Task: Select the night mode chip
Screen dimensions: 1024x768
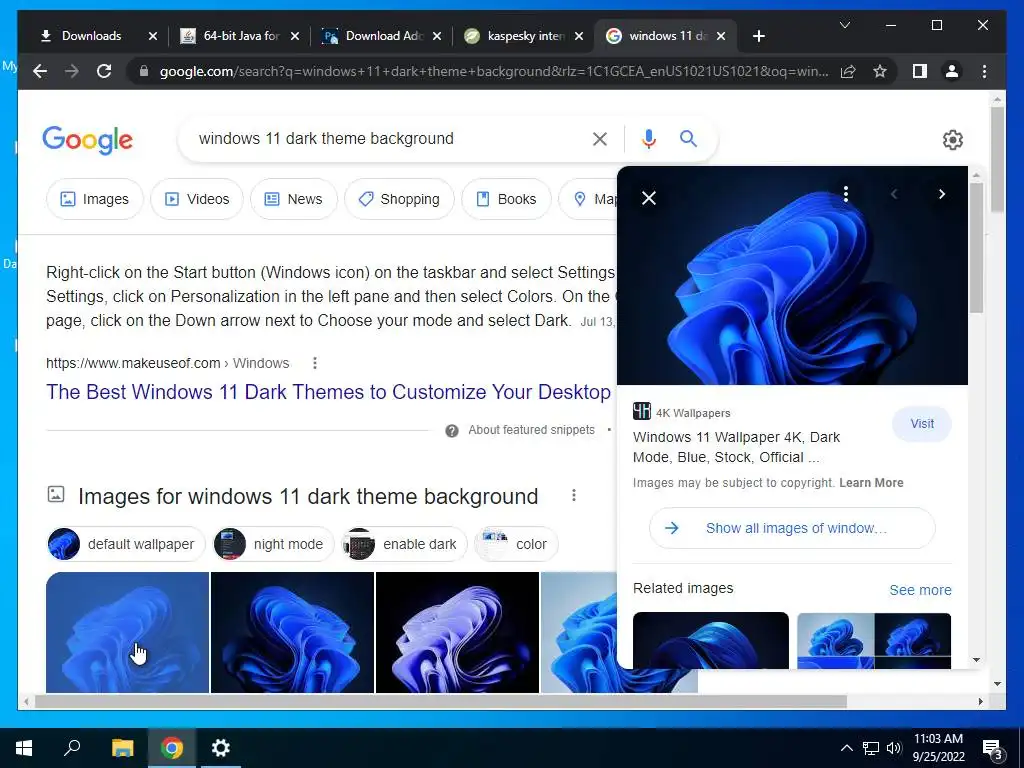Action: click(x=274, y=544)
